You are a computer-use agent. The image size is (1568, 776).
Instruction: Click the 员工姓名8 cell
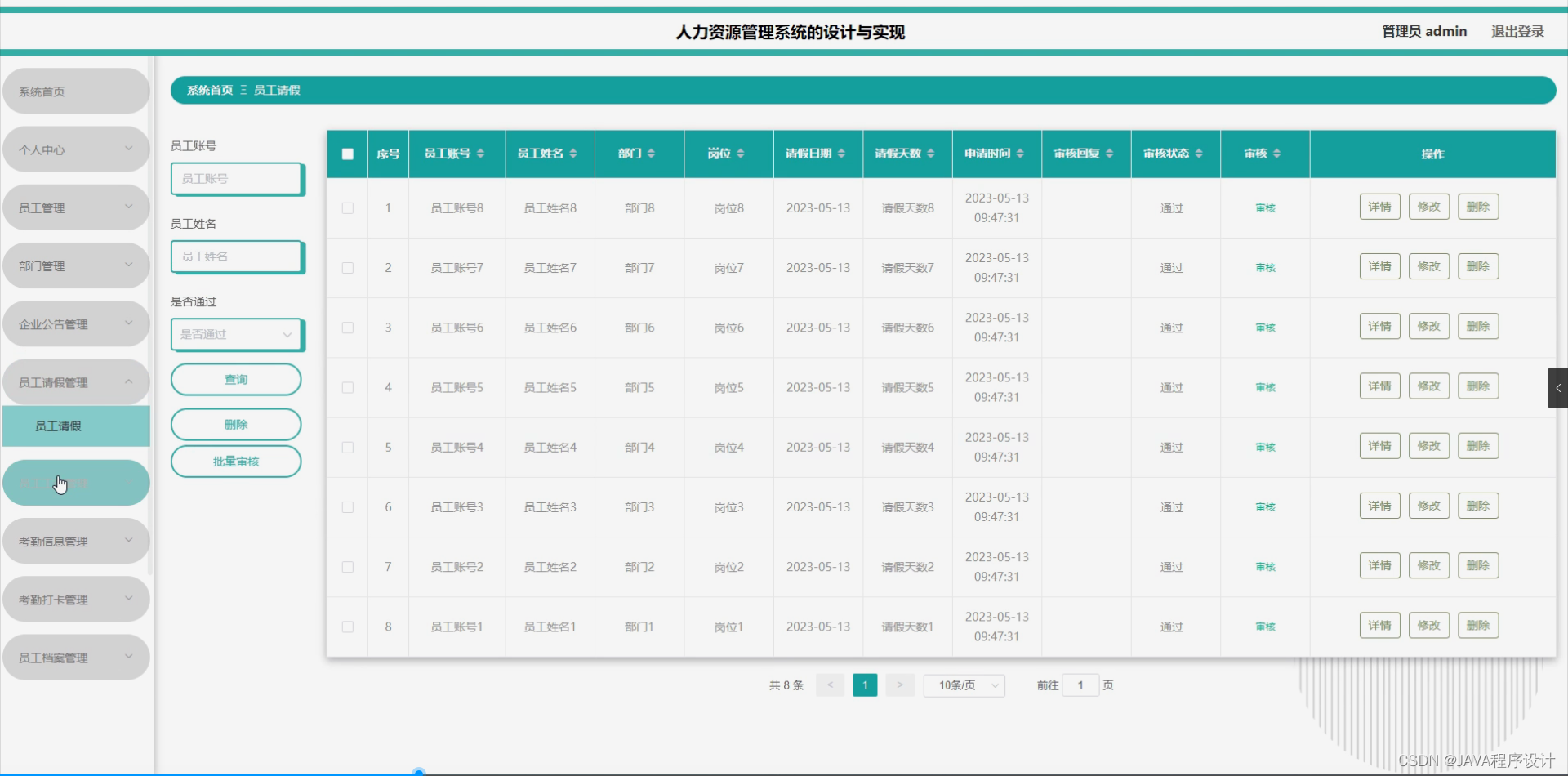[x=550, y=208]
